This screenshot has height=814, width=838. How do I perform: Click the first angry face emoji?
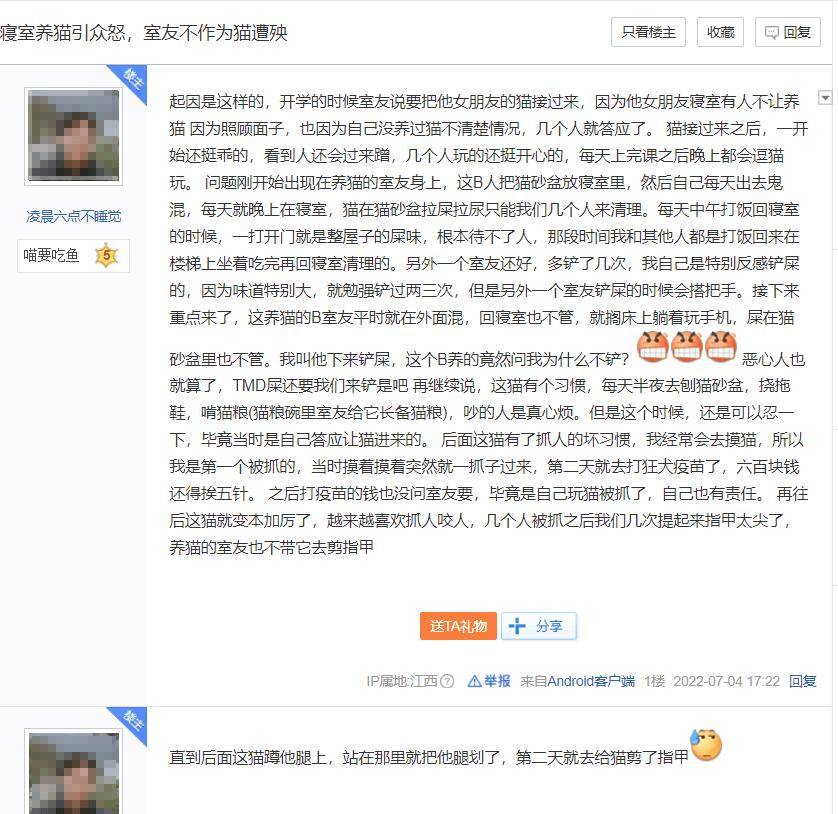pyautogui.click(x=653, y=346)
